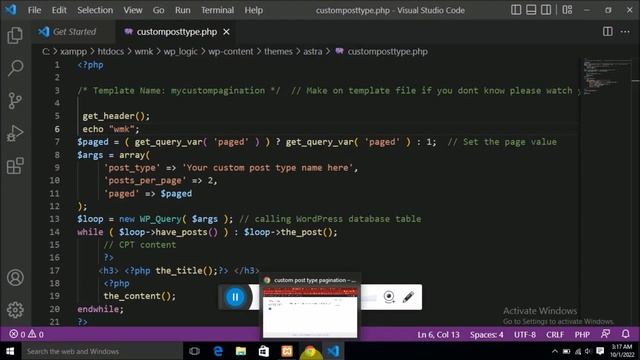Expand xampp breadcrumb segment
640x360 pixels.
point(73,51)
